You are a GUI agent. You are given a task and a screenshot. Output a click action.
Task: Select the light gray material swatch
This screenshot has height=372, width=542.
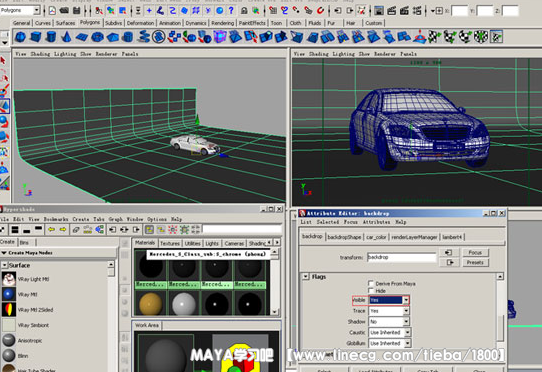tap(184, 304)
